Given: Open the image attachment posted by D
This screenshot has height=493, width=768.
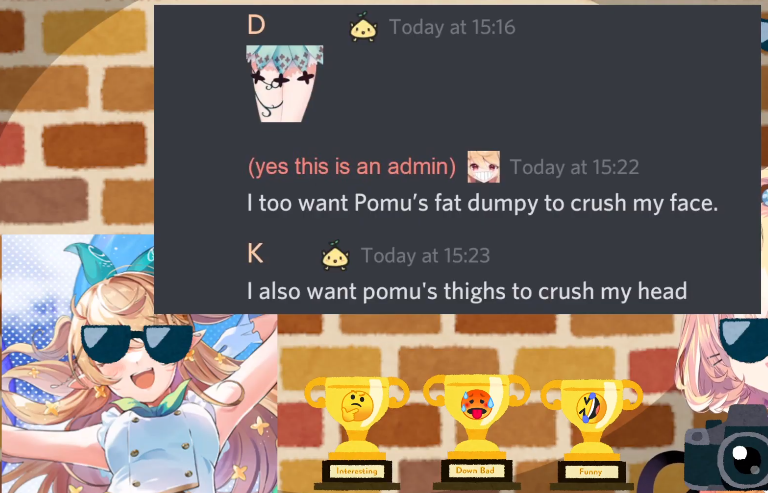Looking at the screenshot, I should (x=285, y=84).
